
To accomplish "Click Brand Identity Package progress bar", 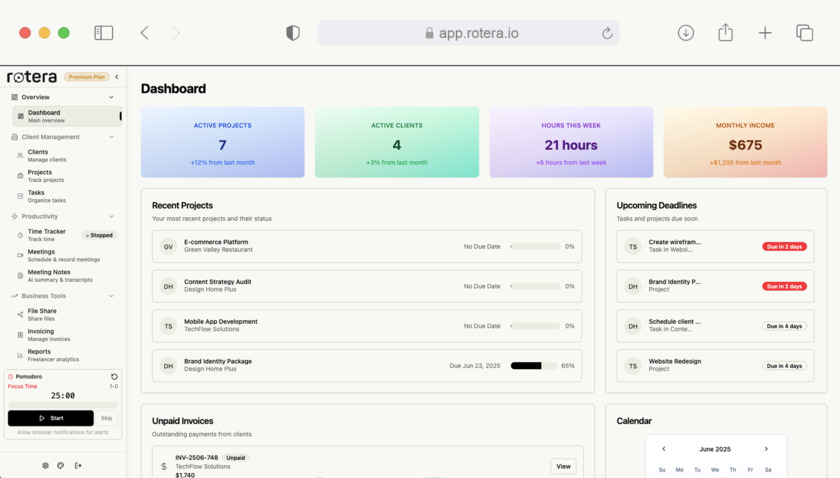I will click(534, 365).
